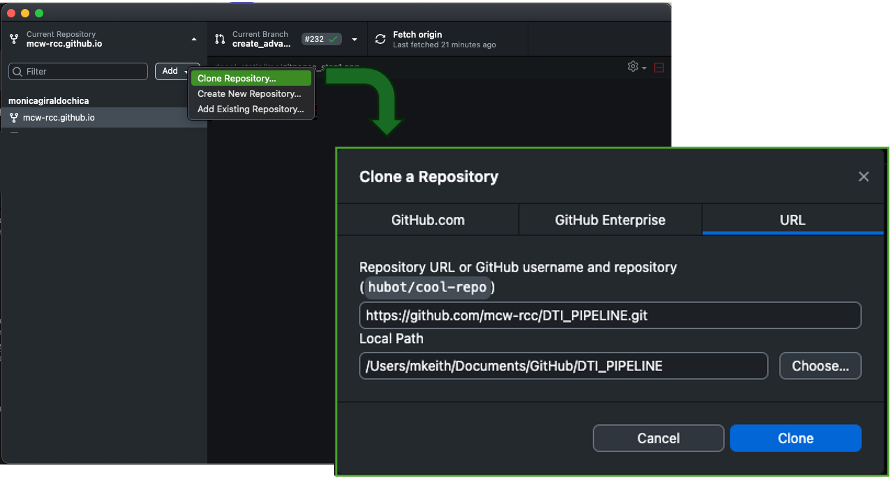Click the Fetch origin refresh icon
The image size is (891, 477).
click(380, 39)
